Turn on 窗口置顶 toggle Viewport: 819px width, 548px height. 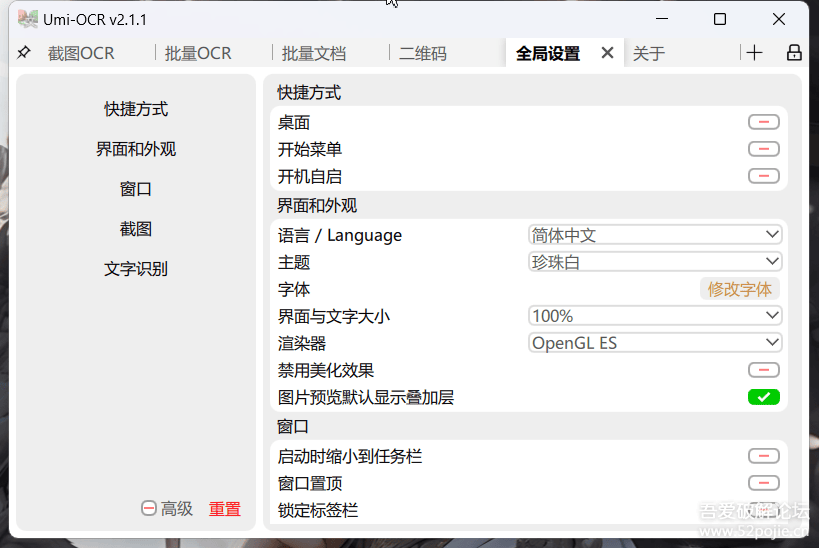[x=763, y=483]
